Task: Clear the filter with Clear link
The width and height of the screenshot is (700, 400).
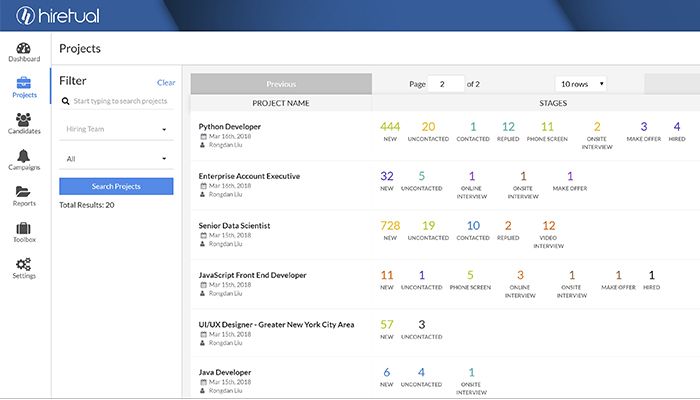Action: 166,82
